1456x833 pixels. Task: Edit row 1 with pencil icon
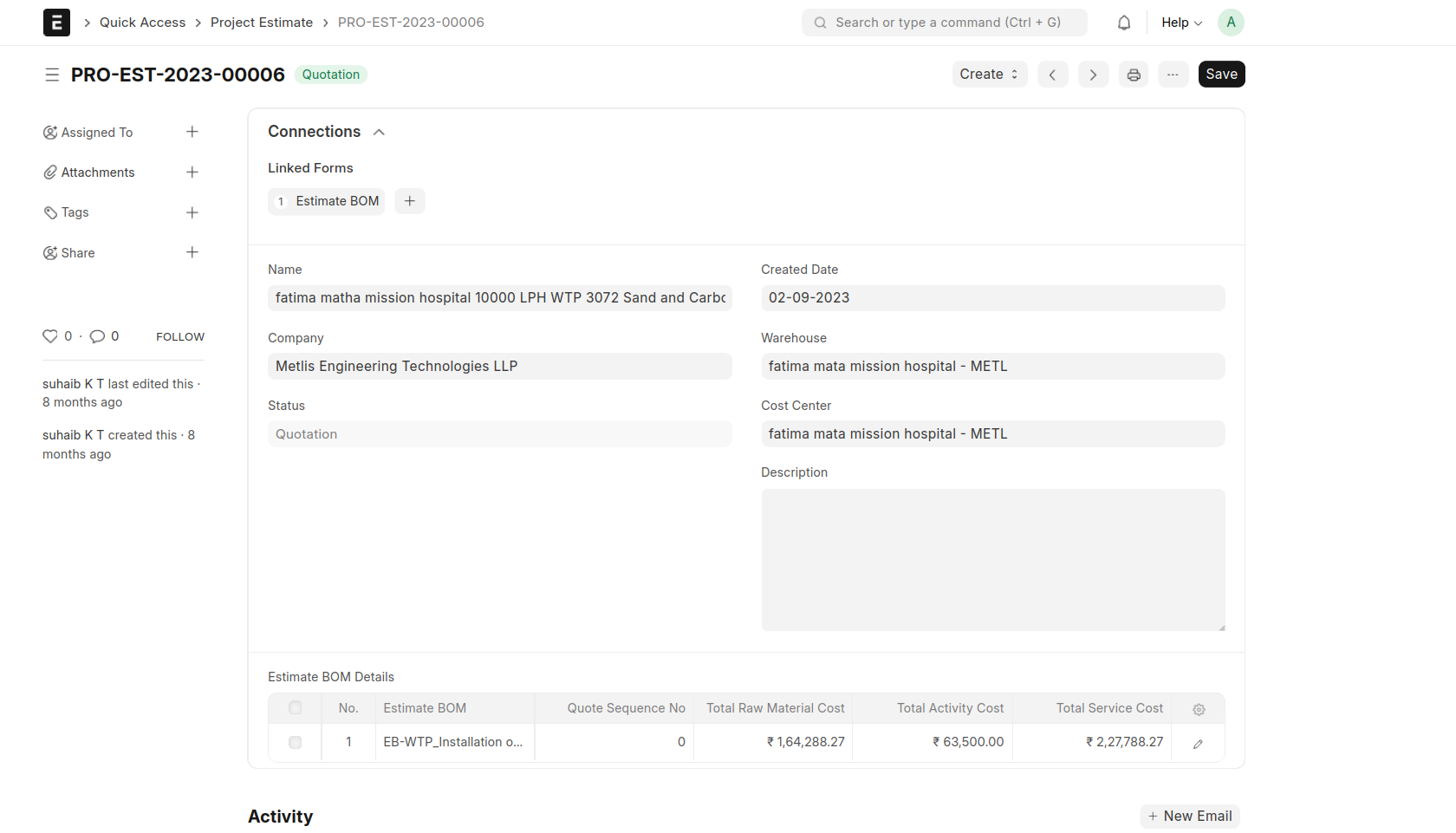click(1198, 744)
